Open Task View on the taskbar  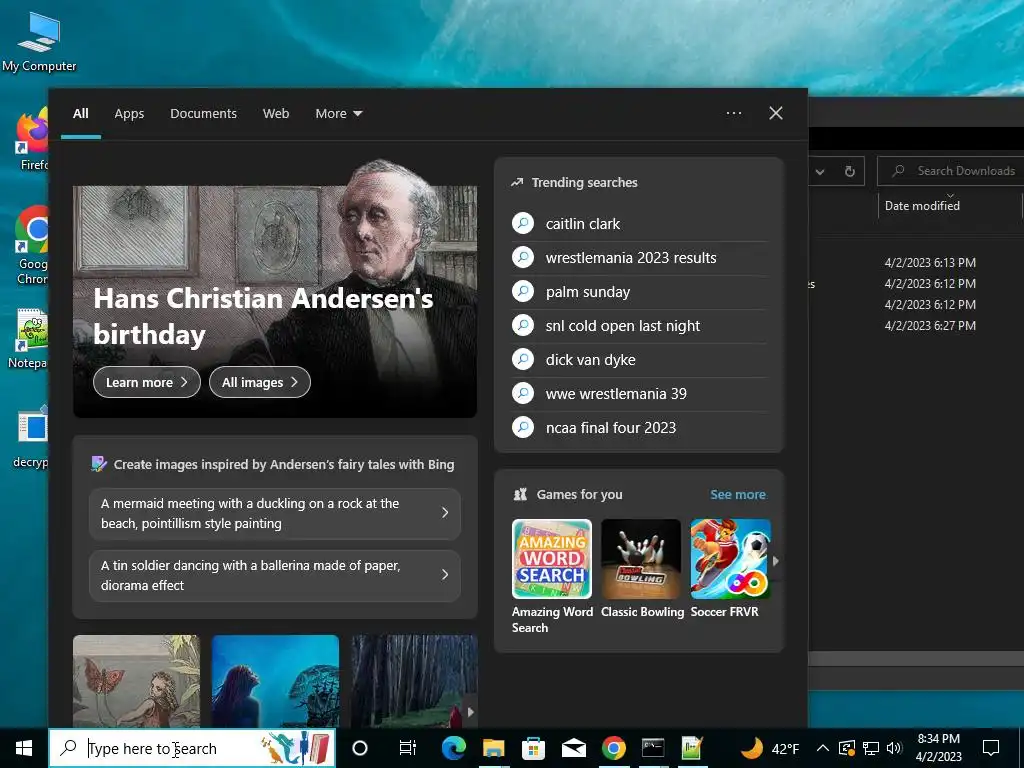click(x=408, y=748)
